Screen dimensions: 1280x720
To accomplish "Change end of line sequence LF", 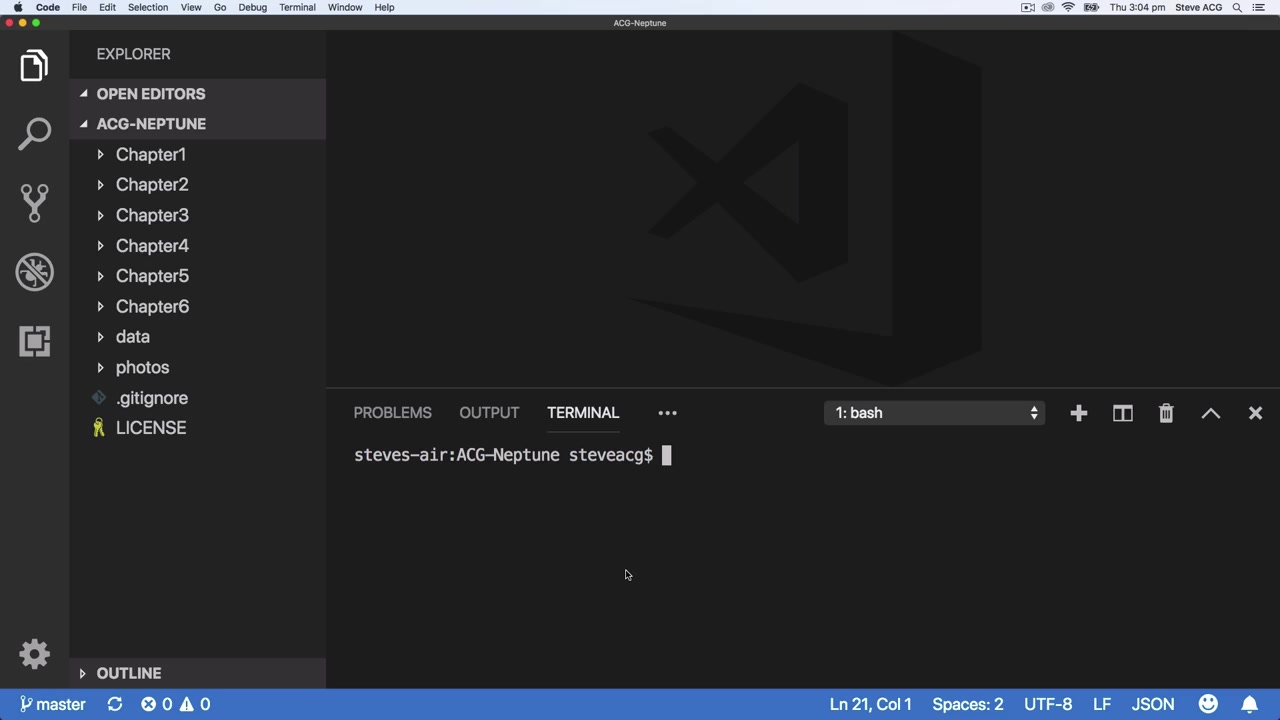I will pos(1102,704).
